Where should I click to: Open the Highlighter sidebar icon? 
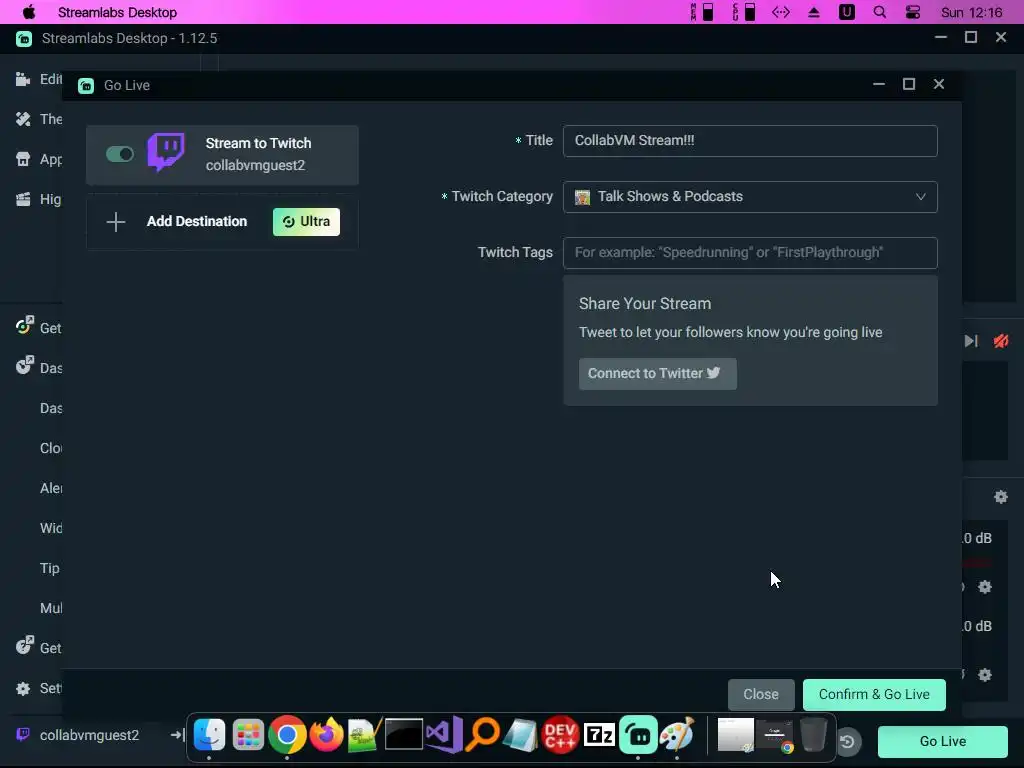coord(23,199)
